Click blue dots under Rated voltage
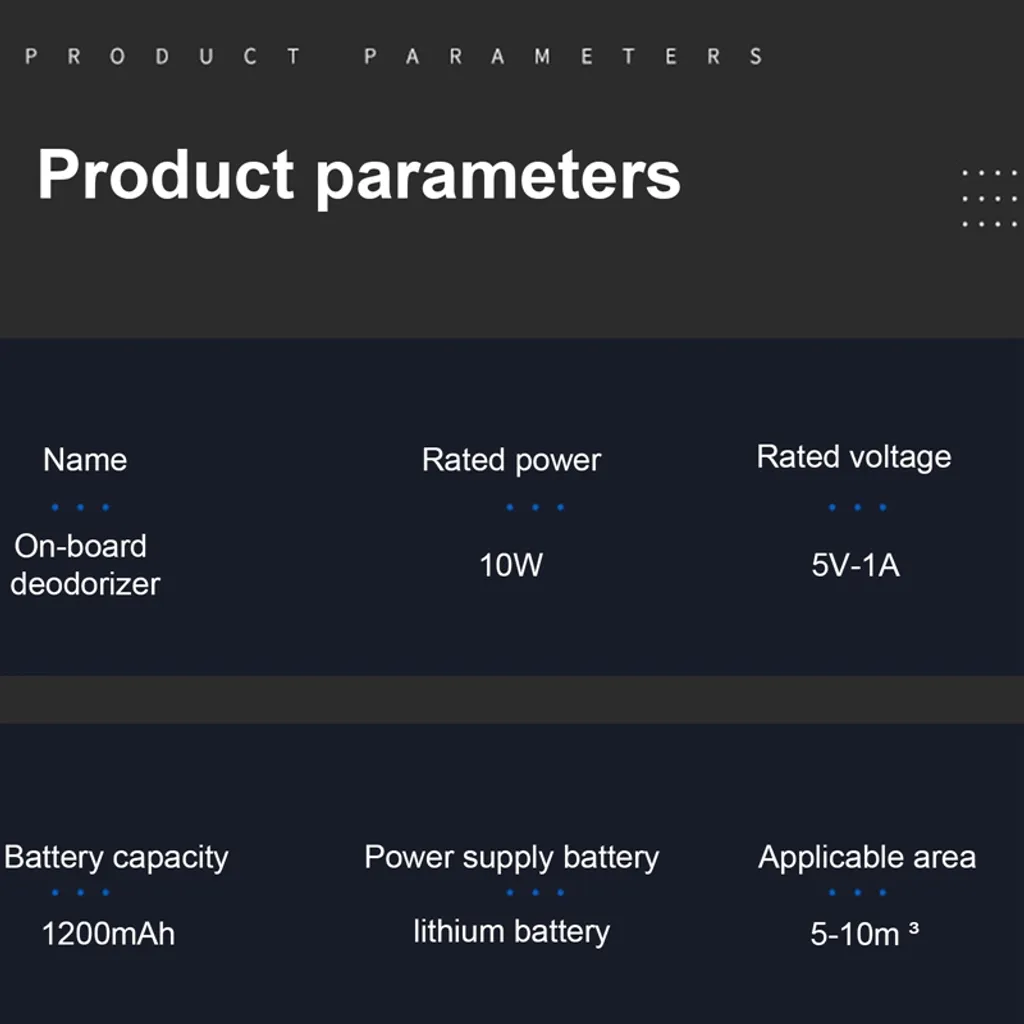1024x1024 pixels. point(857,507)
